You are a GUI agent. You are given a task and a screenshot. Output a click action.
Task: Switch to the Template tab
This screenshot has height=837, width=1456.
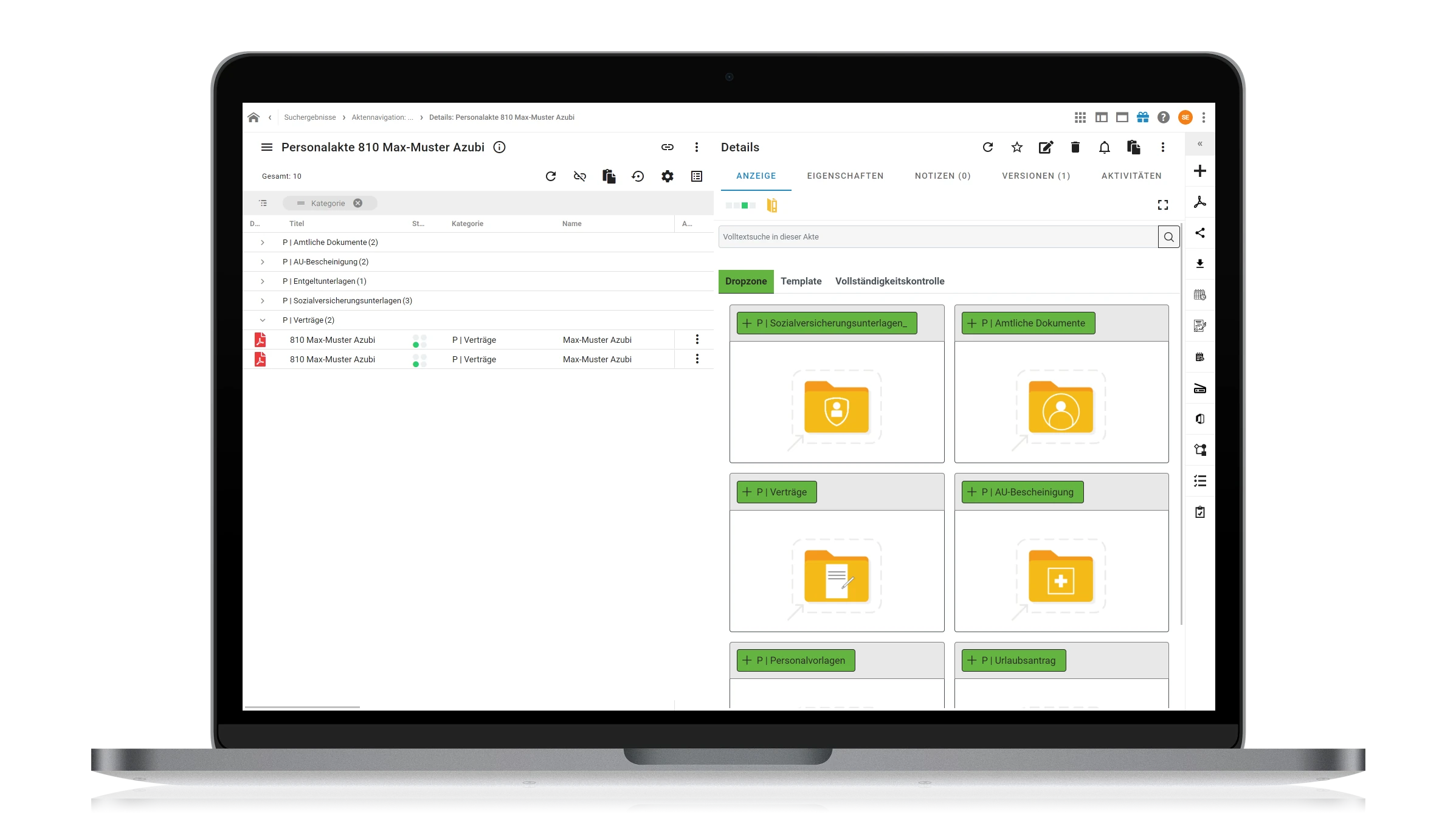point(800,281)
